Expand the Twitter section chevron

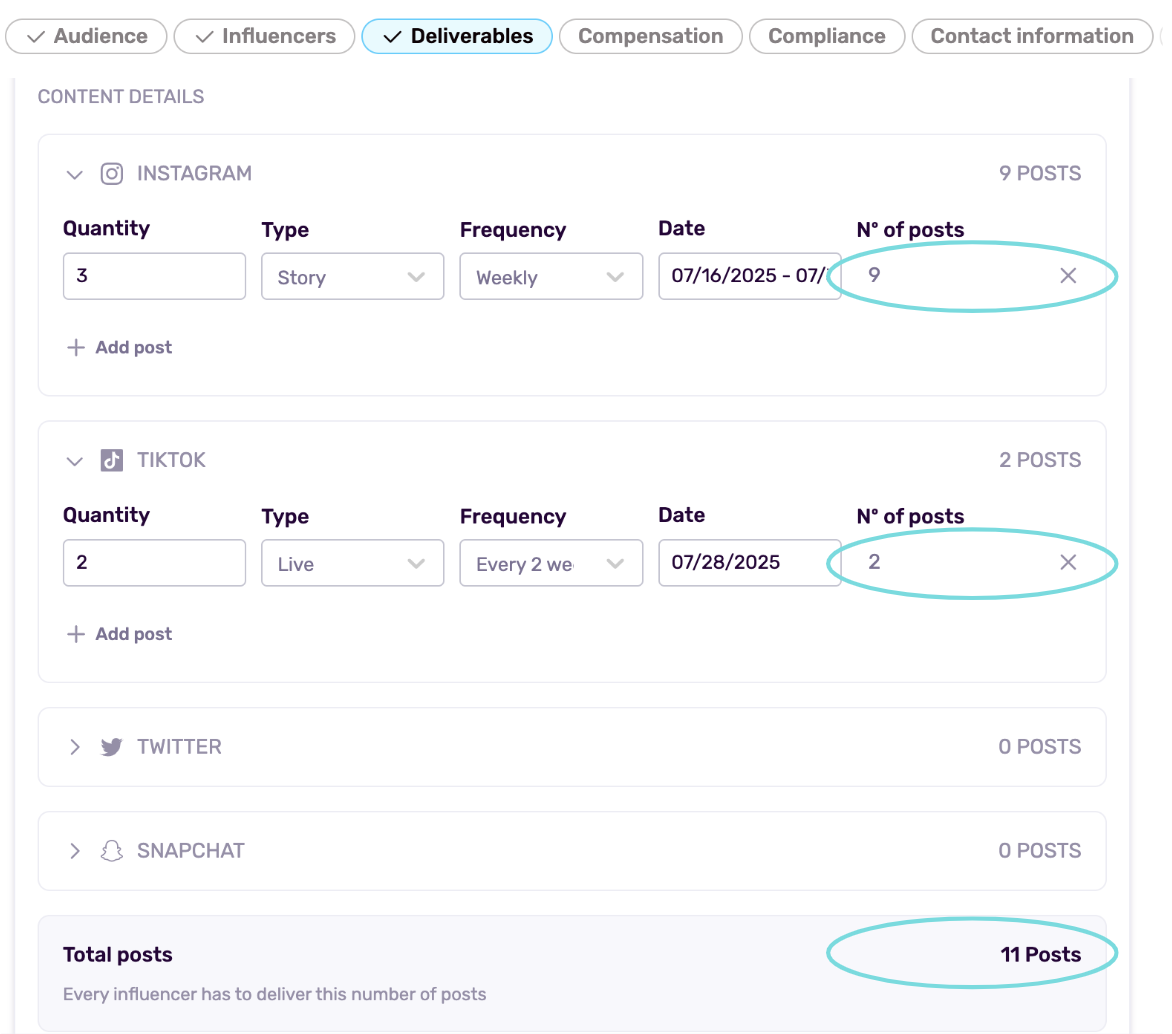[x=75, y=747]
